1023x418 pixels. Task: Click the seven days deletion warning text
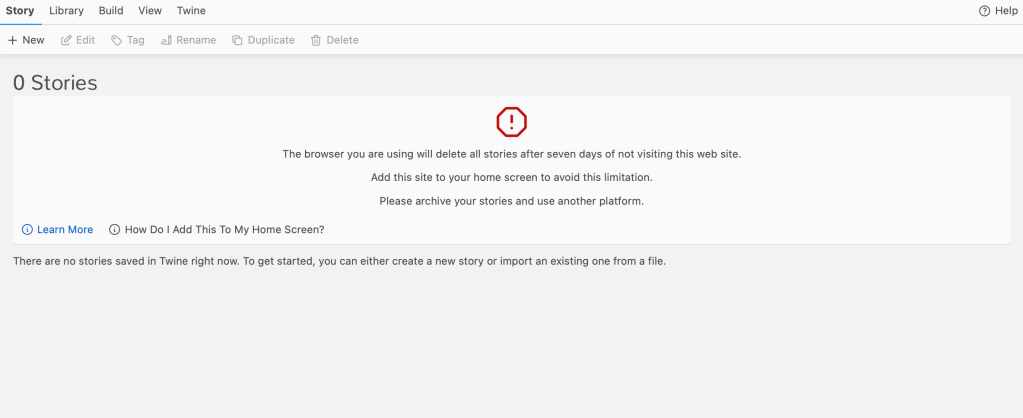point(511,154)
